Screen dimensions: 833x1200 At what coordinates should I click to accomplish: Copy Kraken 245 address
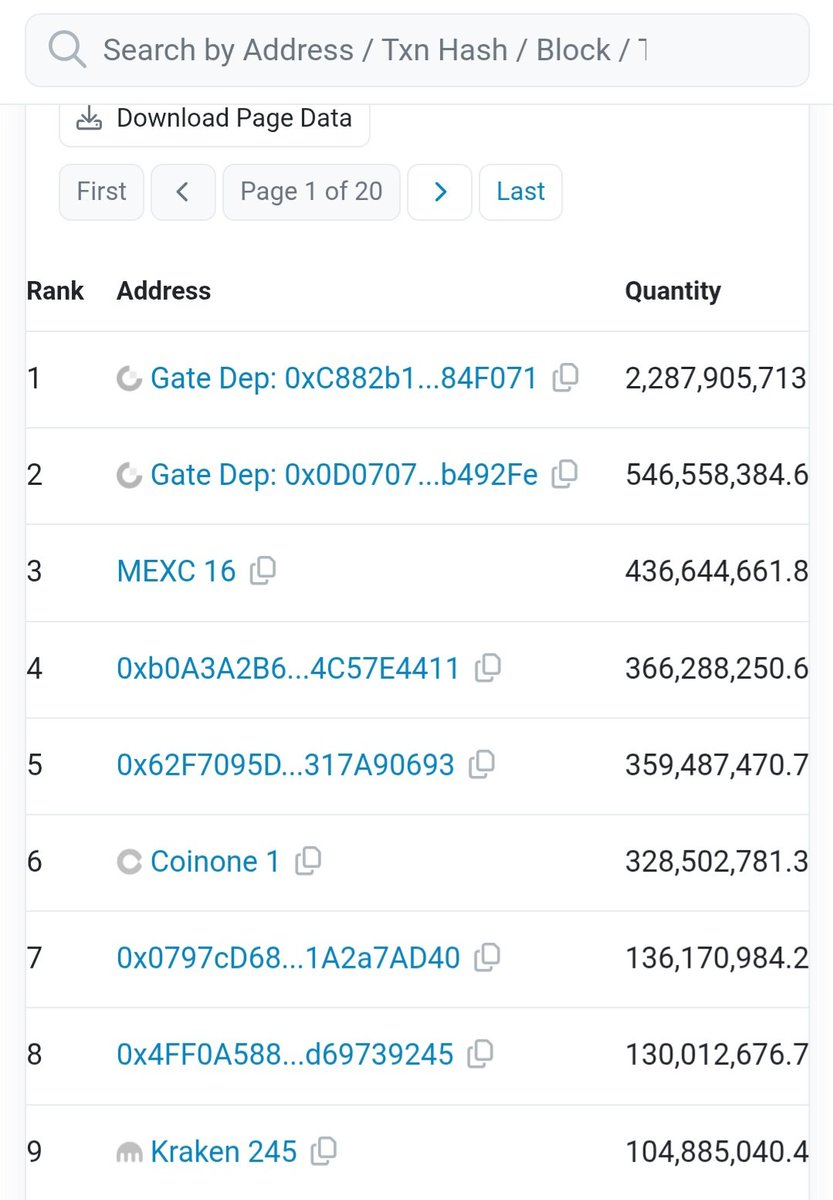pyautogui.click(x=324, y=1151)
